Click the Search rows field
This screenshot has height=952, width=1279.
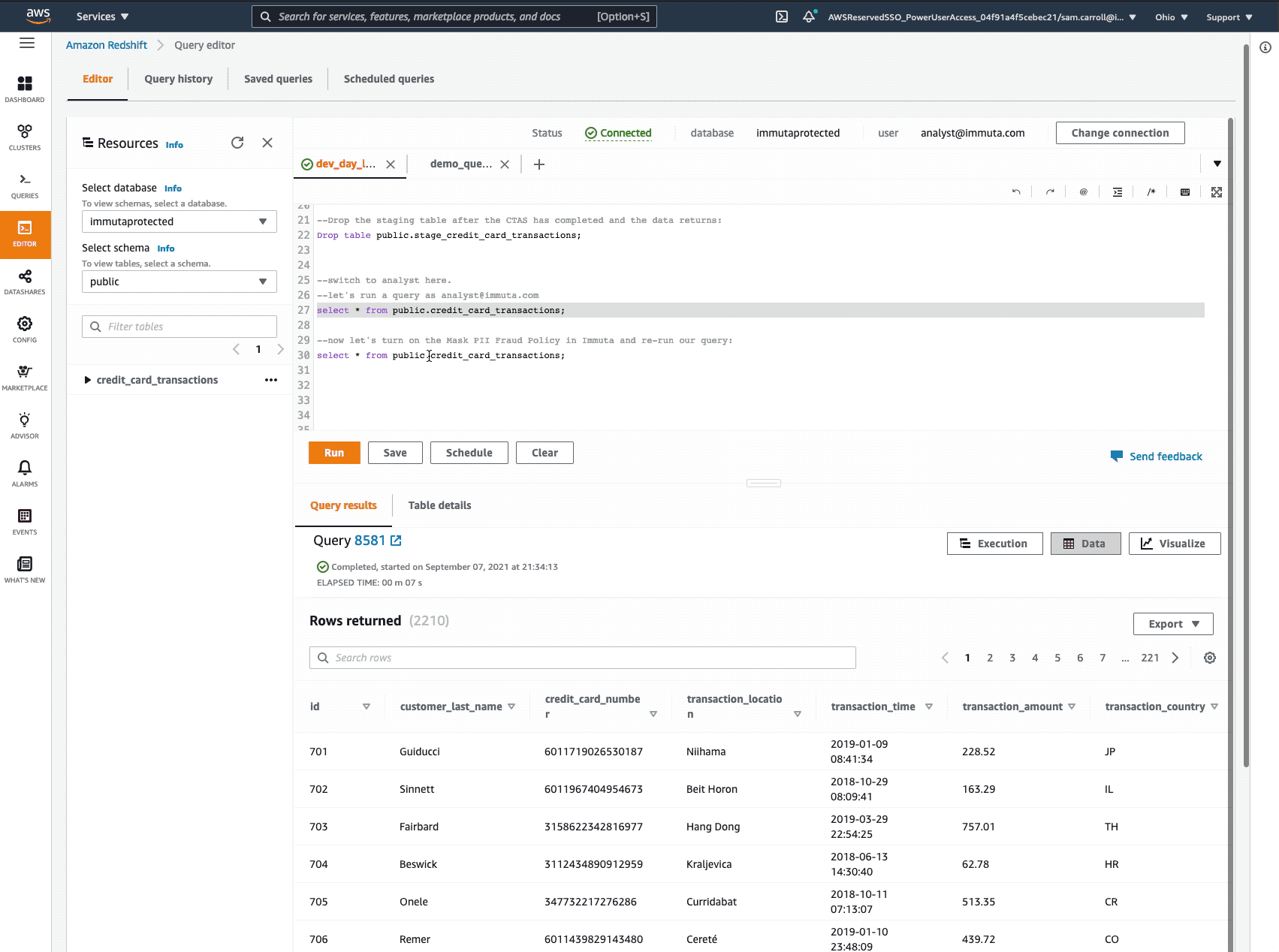click(583, 658)
